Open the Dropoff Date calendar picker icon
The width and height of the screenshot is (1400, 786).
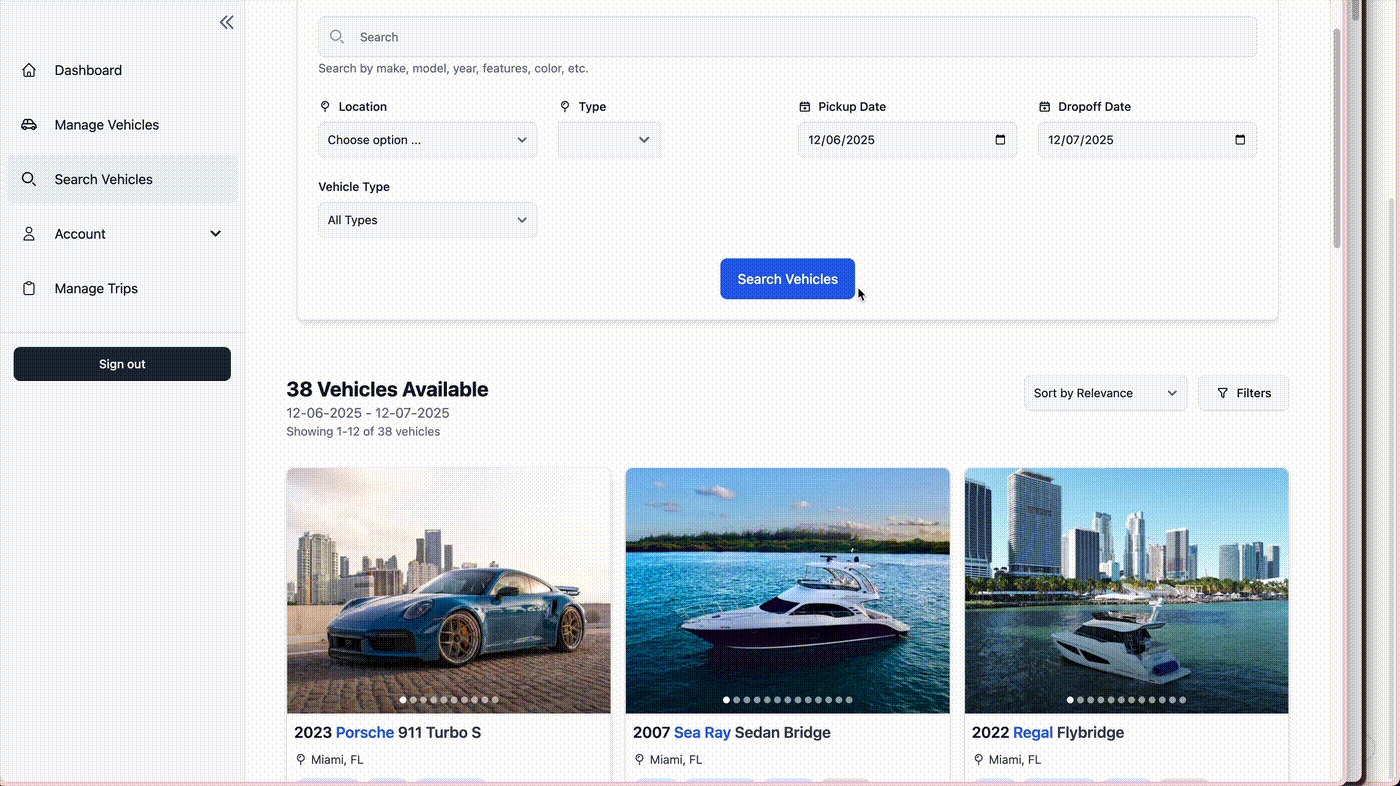(1240, 140)
